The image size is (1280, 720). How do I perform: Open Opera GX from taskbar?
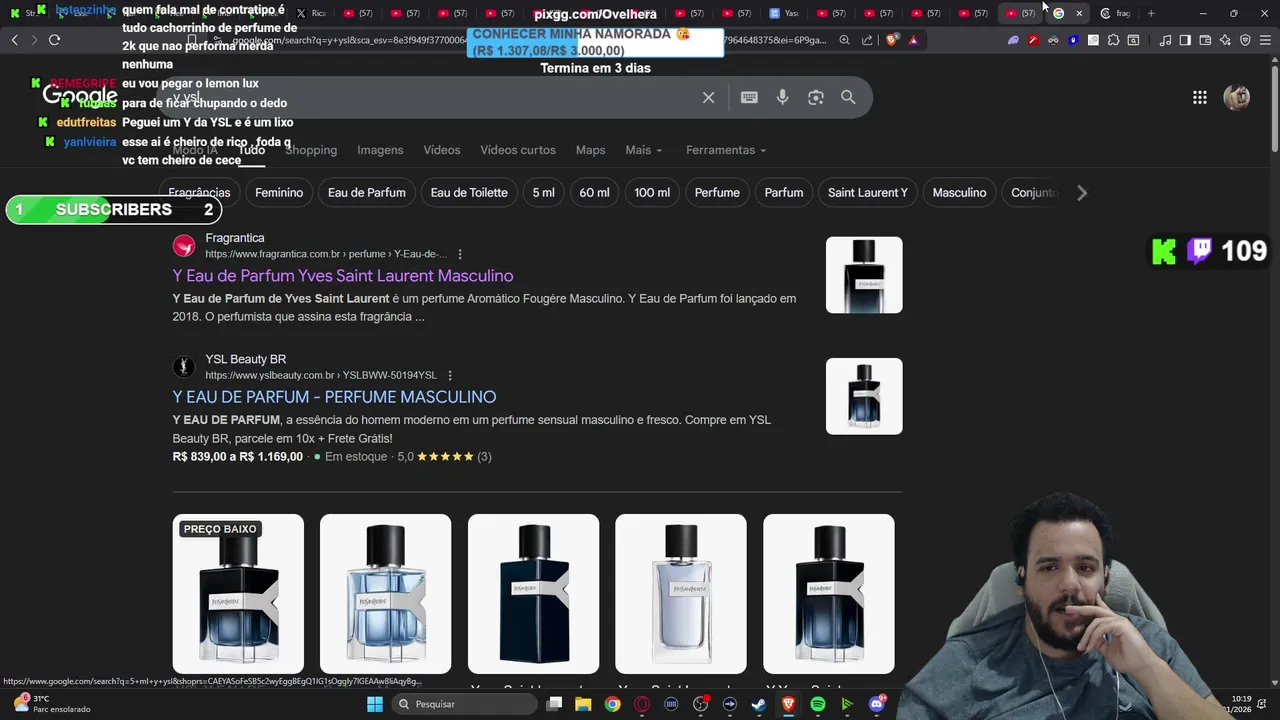[642, 704]
